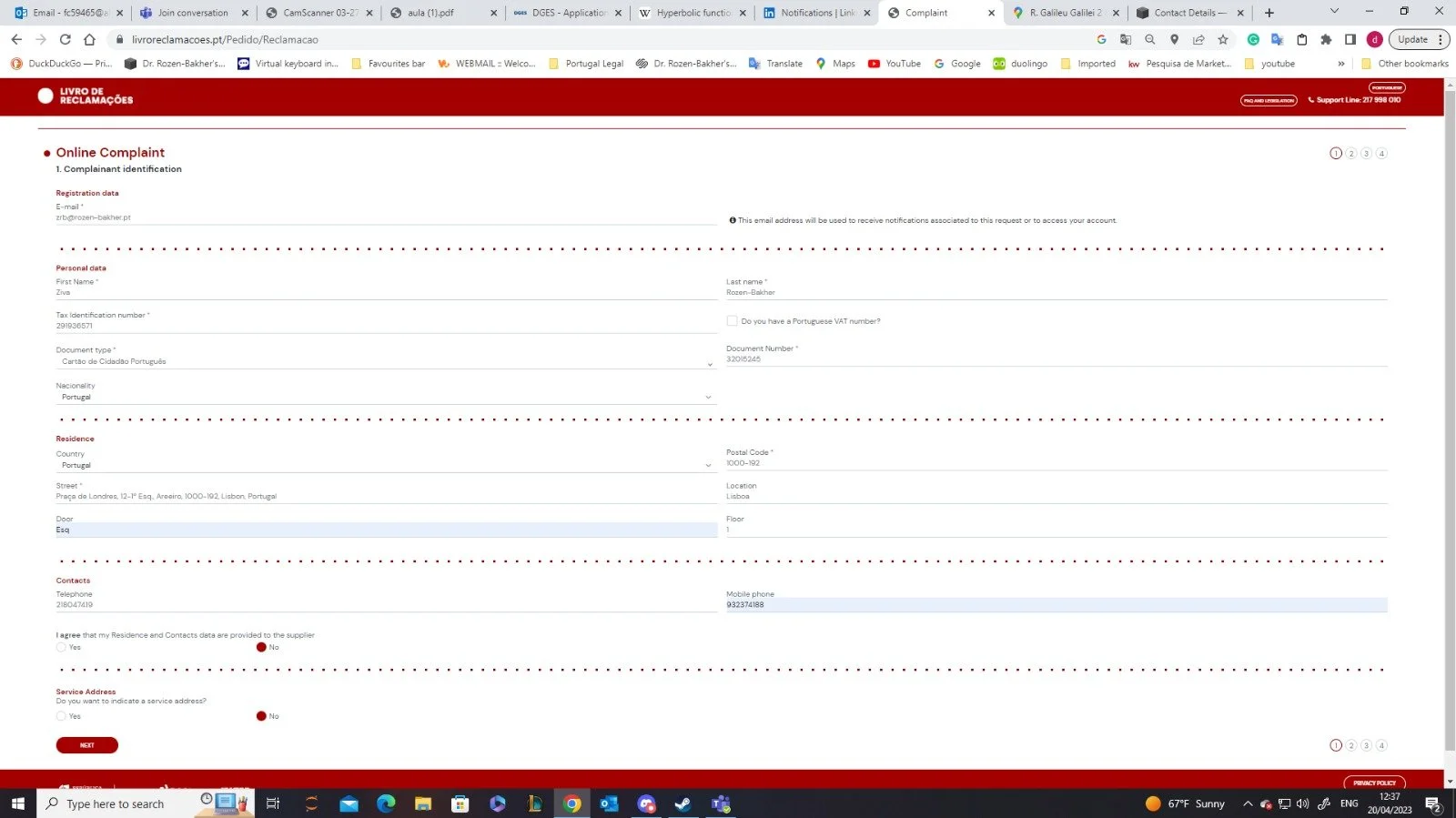
Task: Switch to the Email tab
Action: coord(69,13)
